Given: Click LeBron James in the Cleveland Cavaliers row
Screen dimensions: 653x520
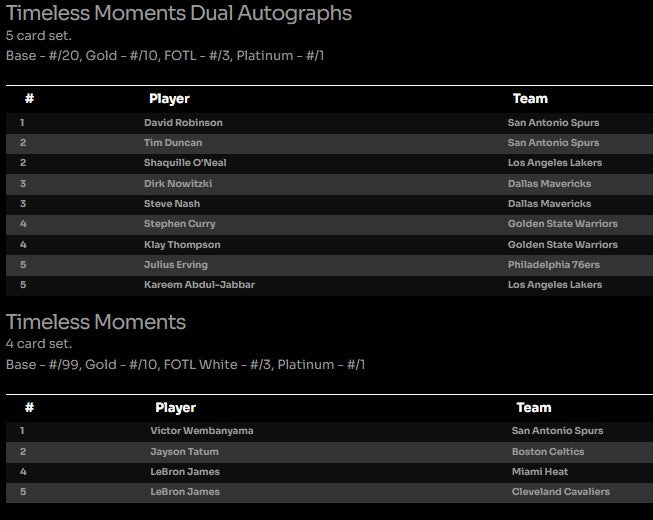Looking at the screenshot, I should coord(185,492).
